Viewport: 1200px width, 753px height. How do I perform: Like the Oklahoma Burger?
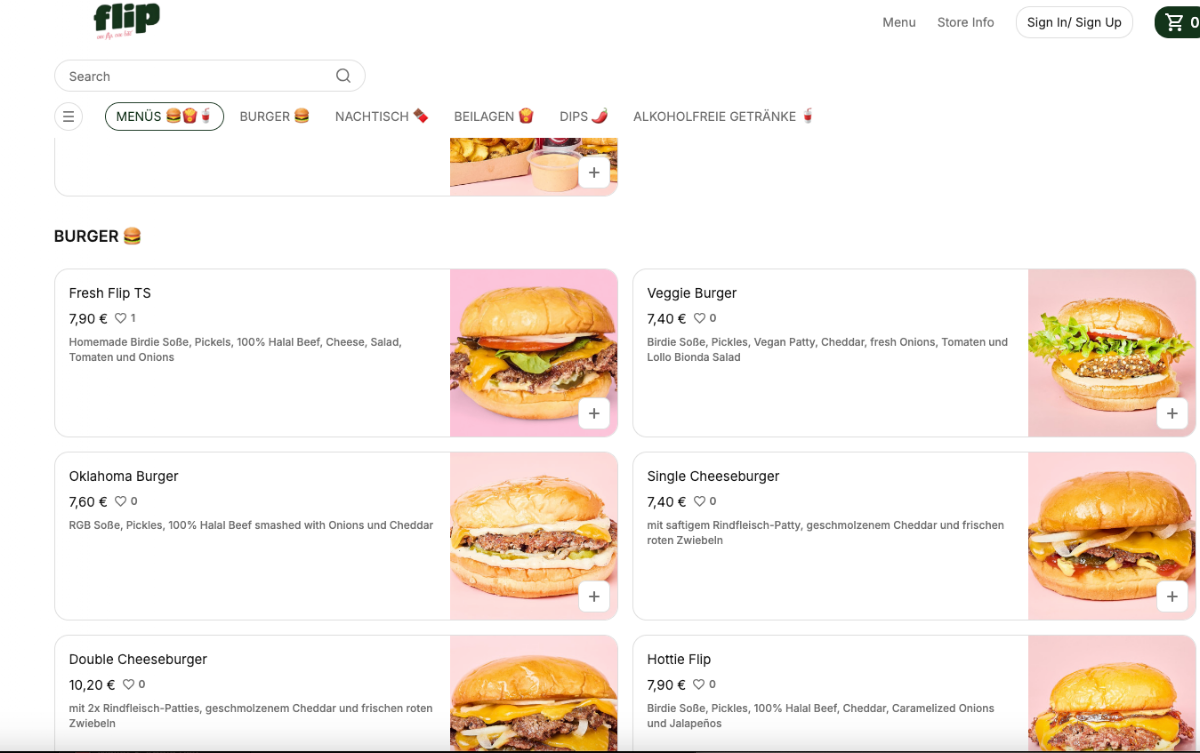[x=121, y=501]
